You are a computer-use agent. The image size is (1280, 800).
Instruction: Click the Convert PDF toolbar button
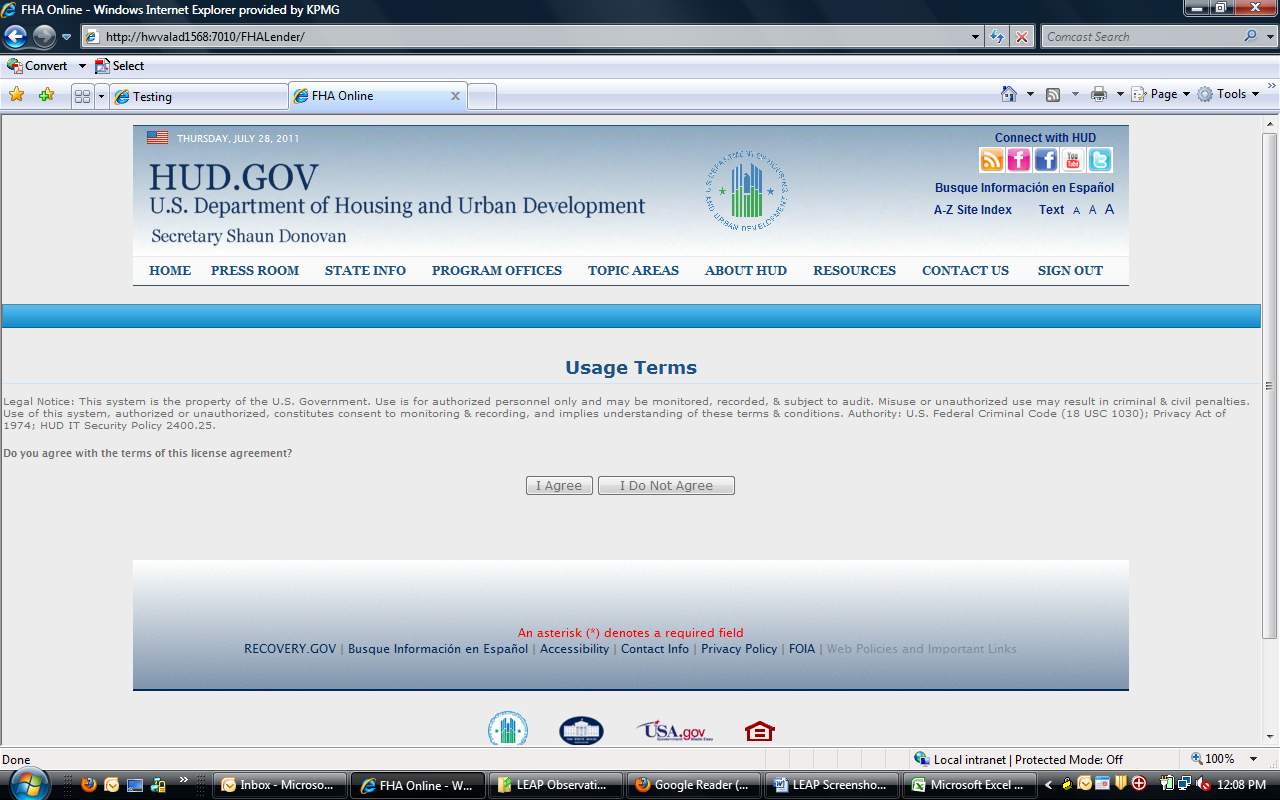coord(37,66)
